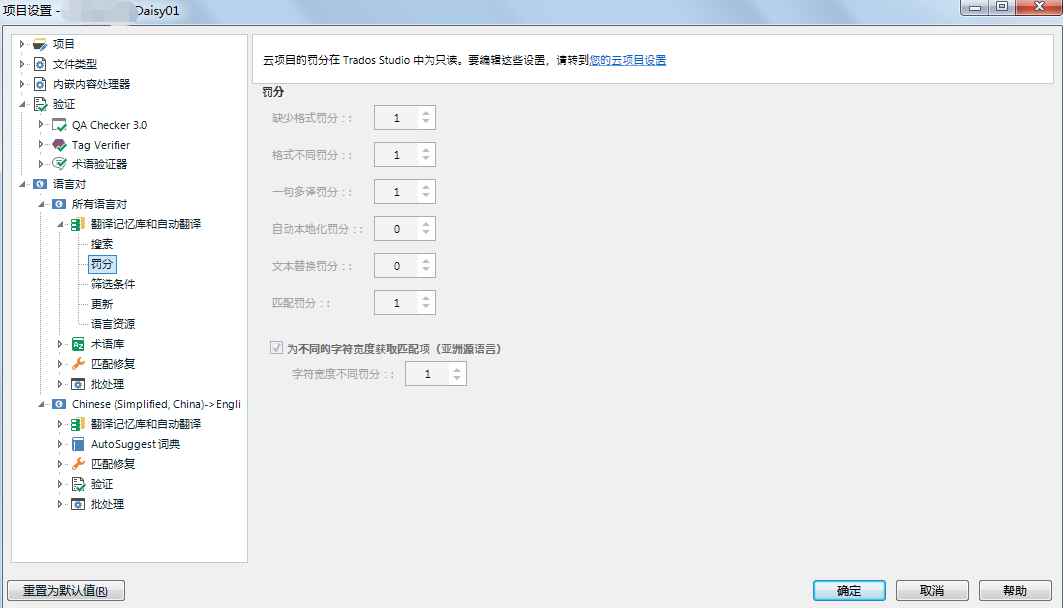The height and width of the screenshot is (608, 1063).
Task: Click the Chinese (Simplified, China) language pair icon
Action: (59, 404)
